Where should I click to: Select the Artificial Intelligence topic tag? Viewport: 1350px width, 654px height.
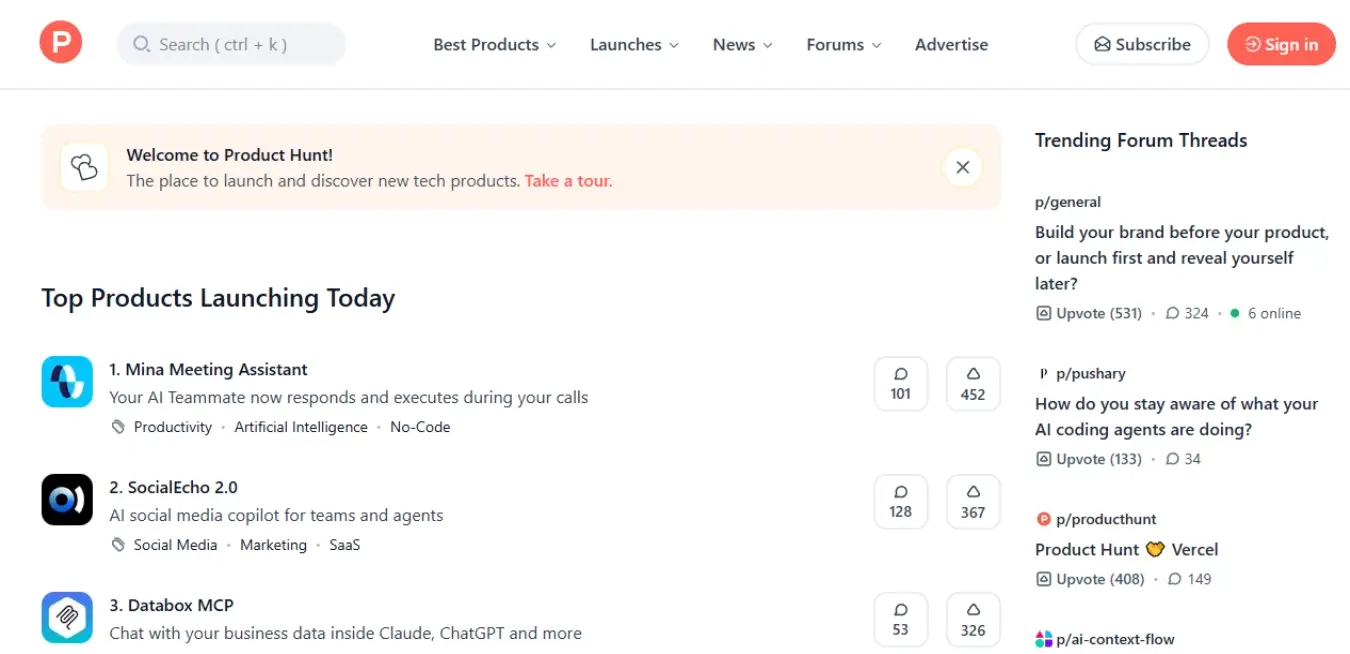pos(301,427)
